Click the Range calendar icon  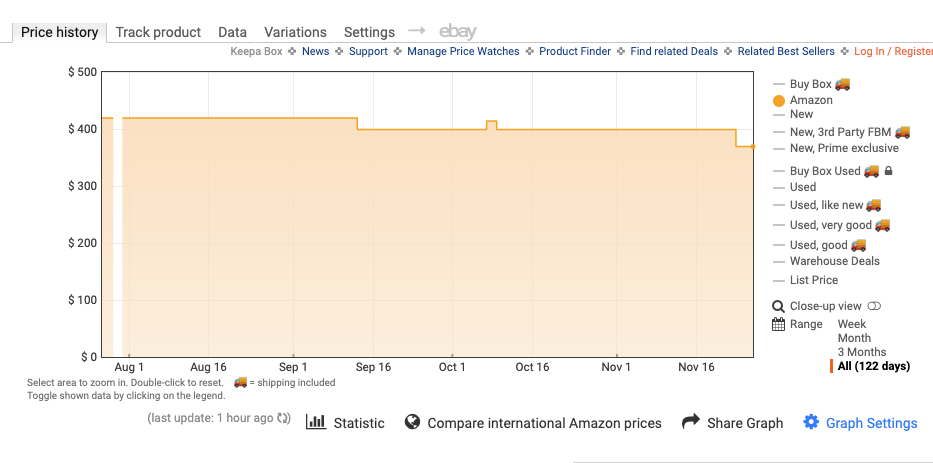pos(779,324)
